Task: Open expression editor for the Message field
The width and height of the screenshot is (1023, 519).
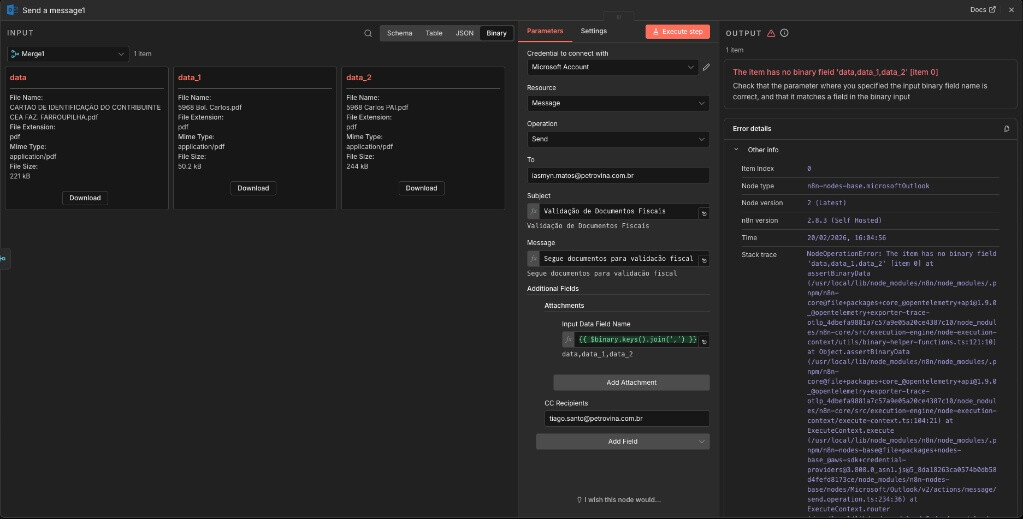Action: pos(703,259)
